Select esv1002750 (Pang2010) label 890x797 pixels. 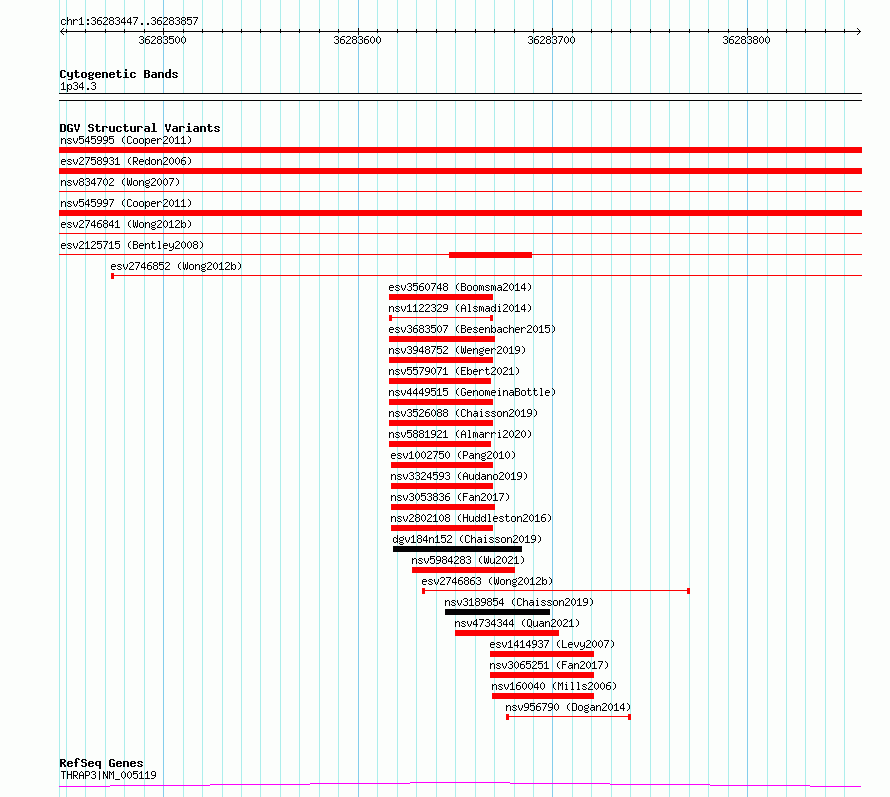pyautogui.click(x=453, y=455)
